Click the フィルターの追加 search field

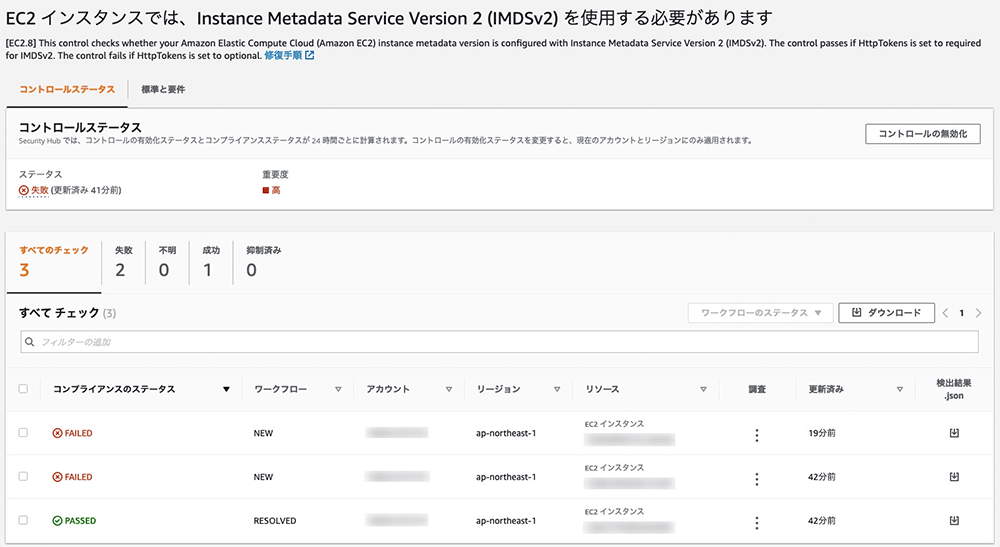[499, 342]
